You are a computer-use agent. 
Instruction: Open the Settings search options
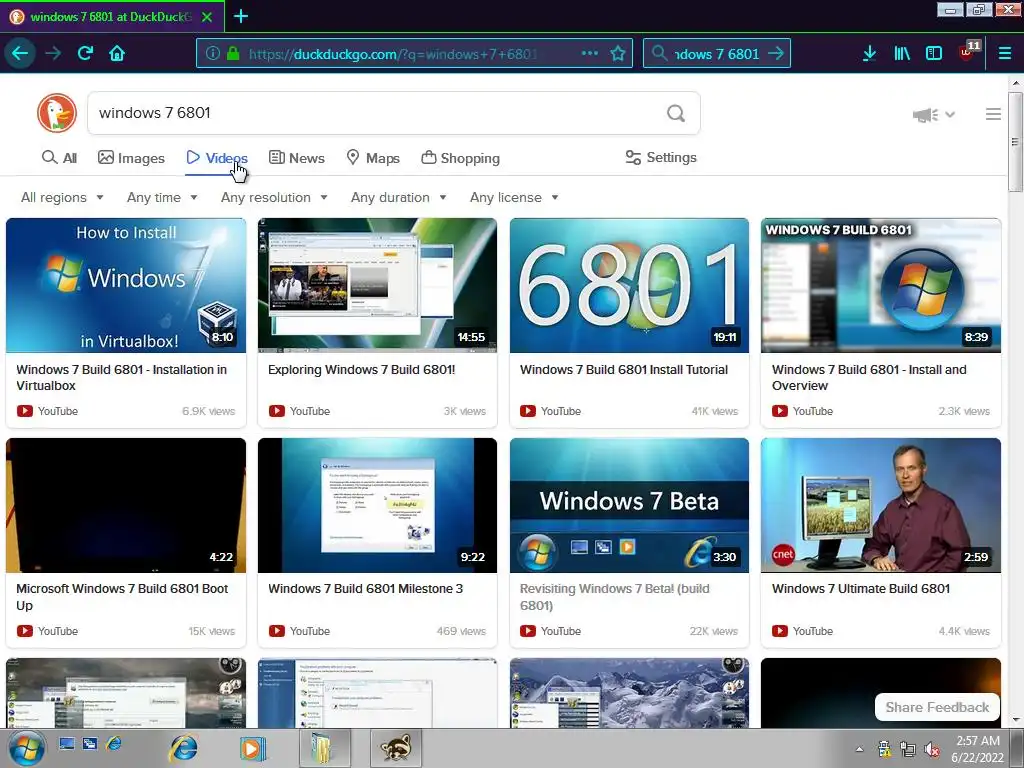pos(661,157)
